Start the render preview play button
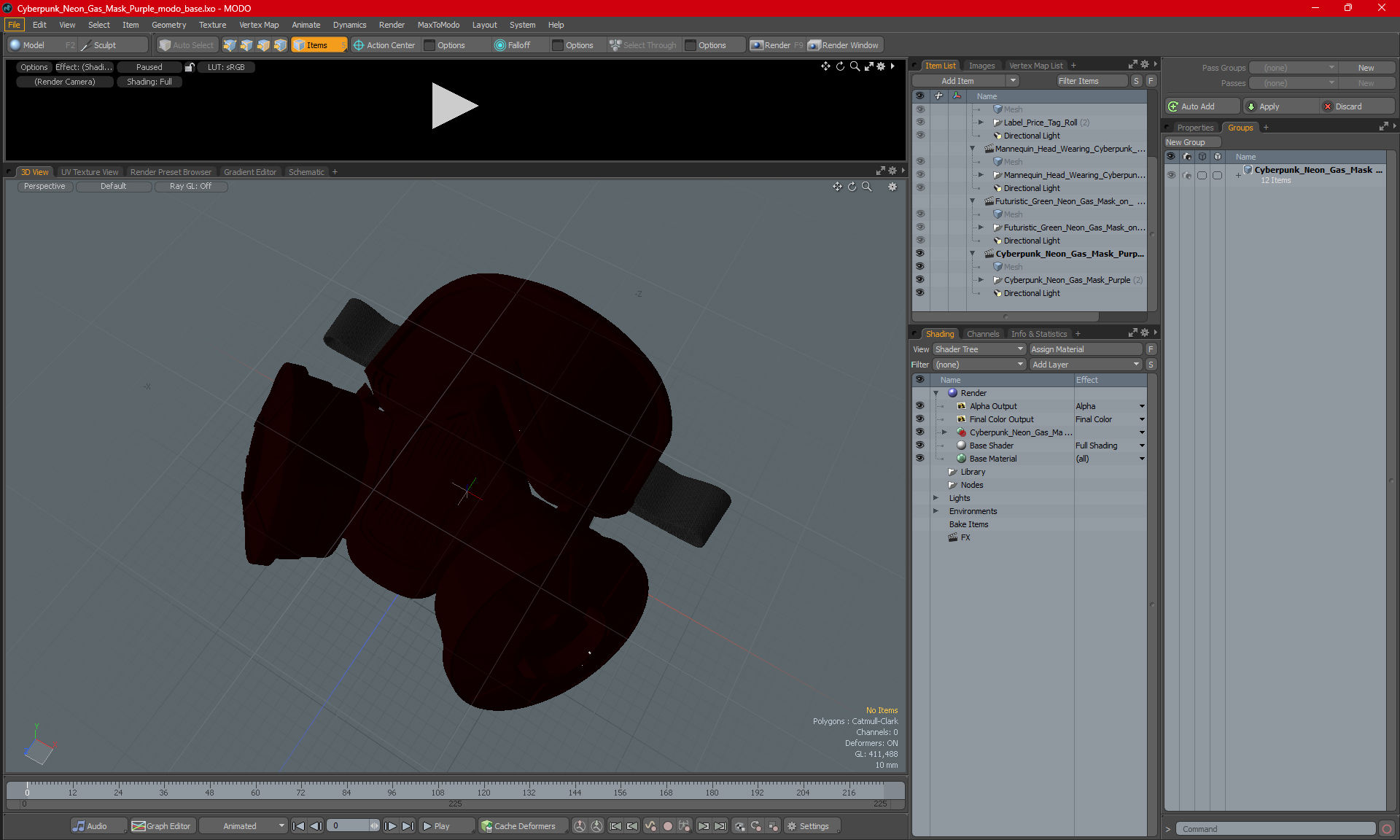 [x=454, y=106]
